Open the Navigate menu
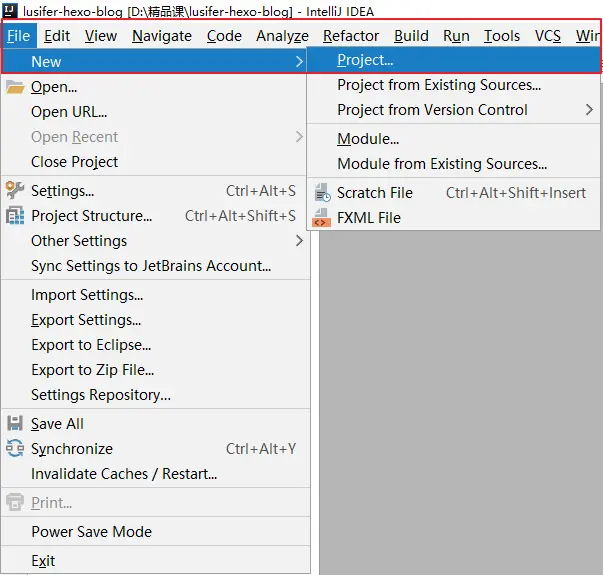 (162, 36)
